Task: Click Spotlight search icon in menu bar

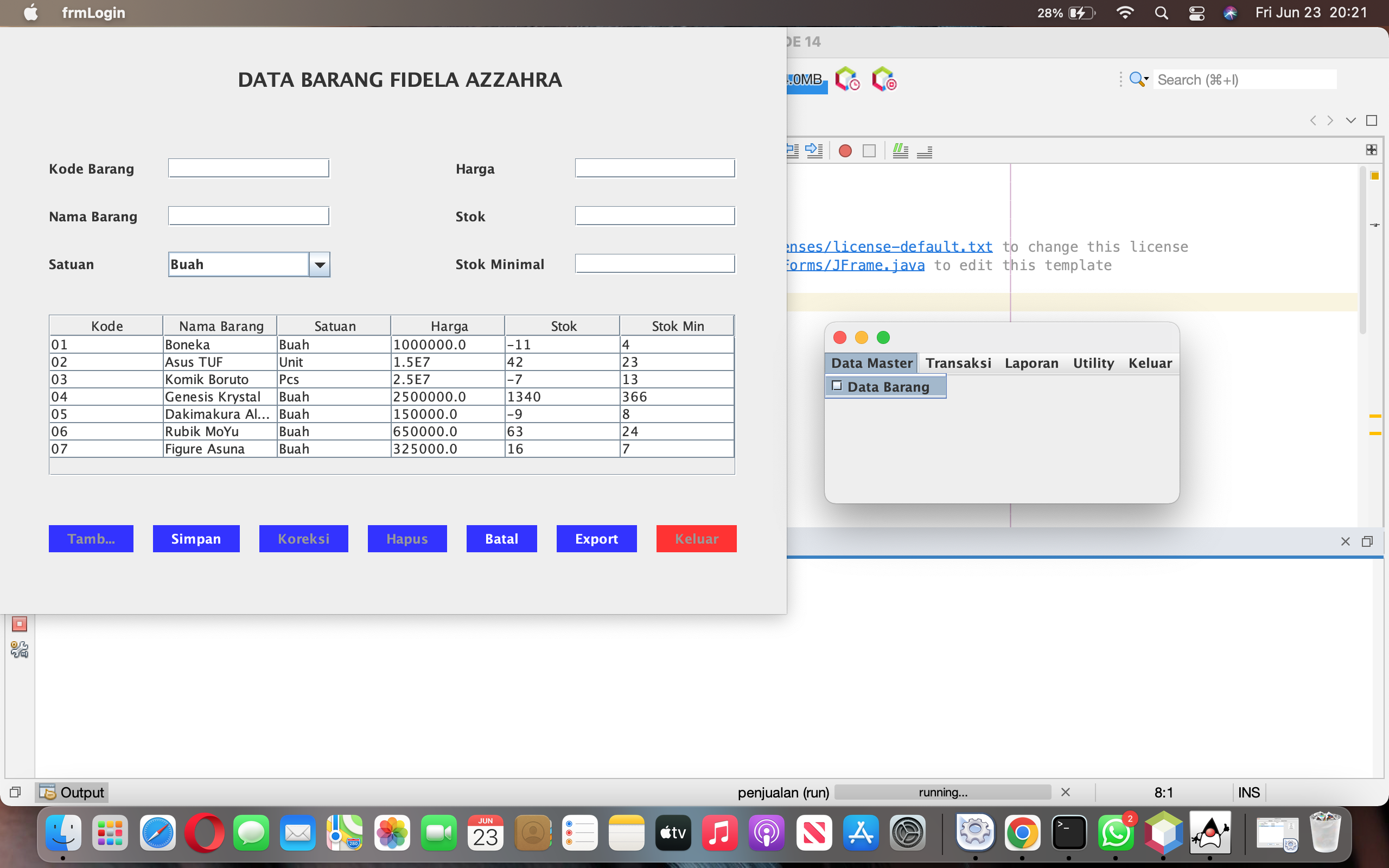Action: 1161,12
